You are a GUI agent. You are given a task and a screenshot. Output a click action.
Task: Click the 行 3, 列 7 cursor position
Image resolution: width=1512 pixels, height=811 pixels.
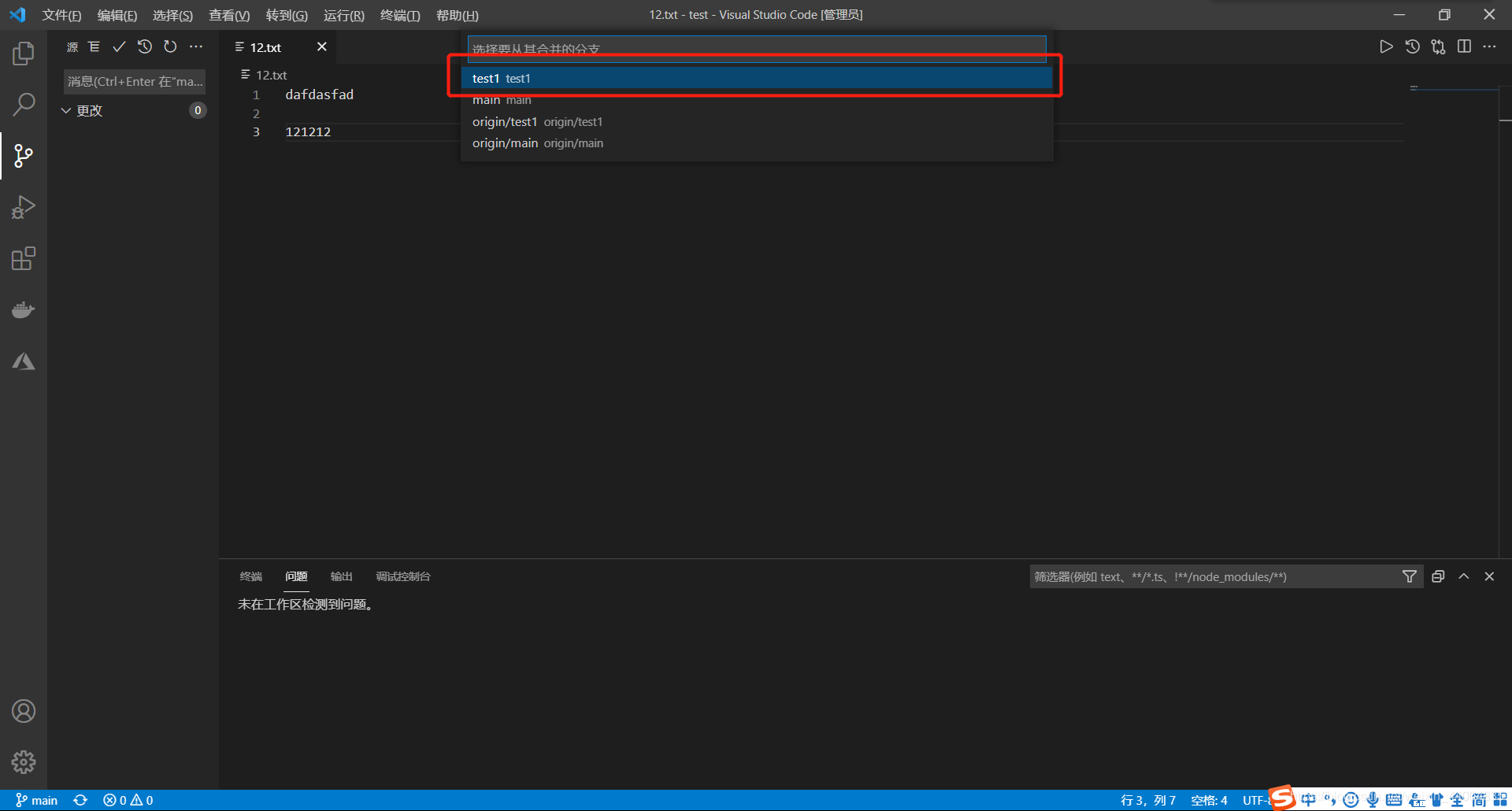click(x=1148, y=800)
